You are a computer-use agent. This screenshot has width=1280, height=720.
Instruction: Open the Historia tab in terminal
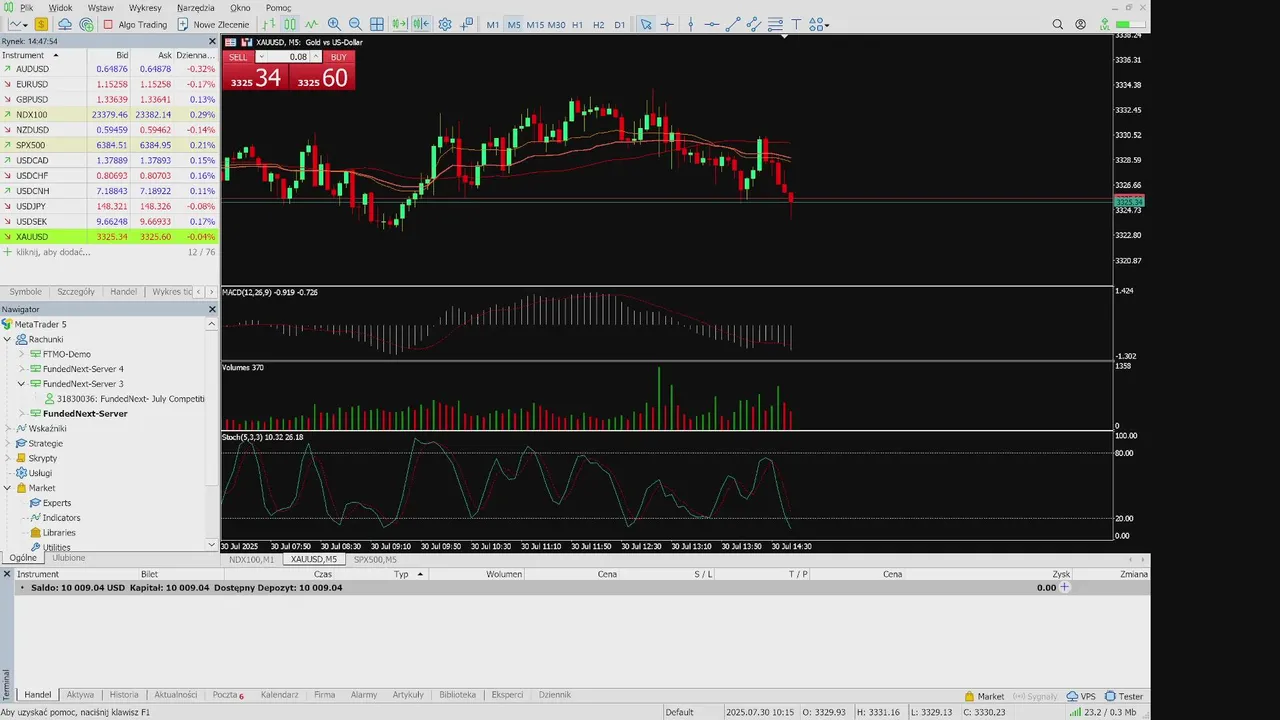[124, 694]
